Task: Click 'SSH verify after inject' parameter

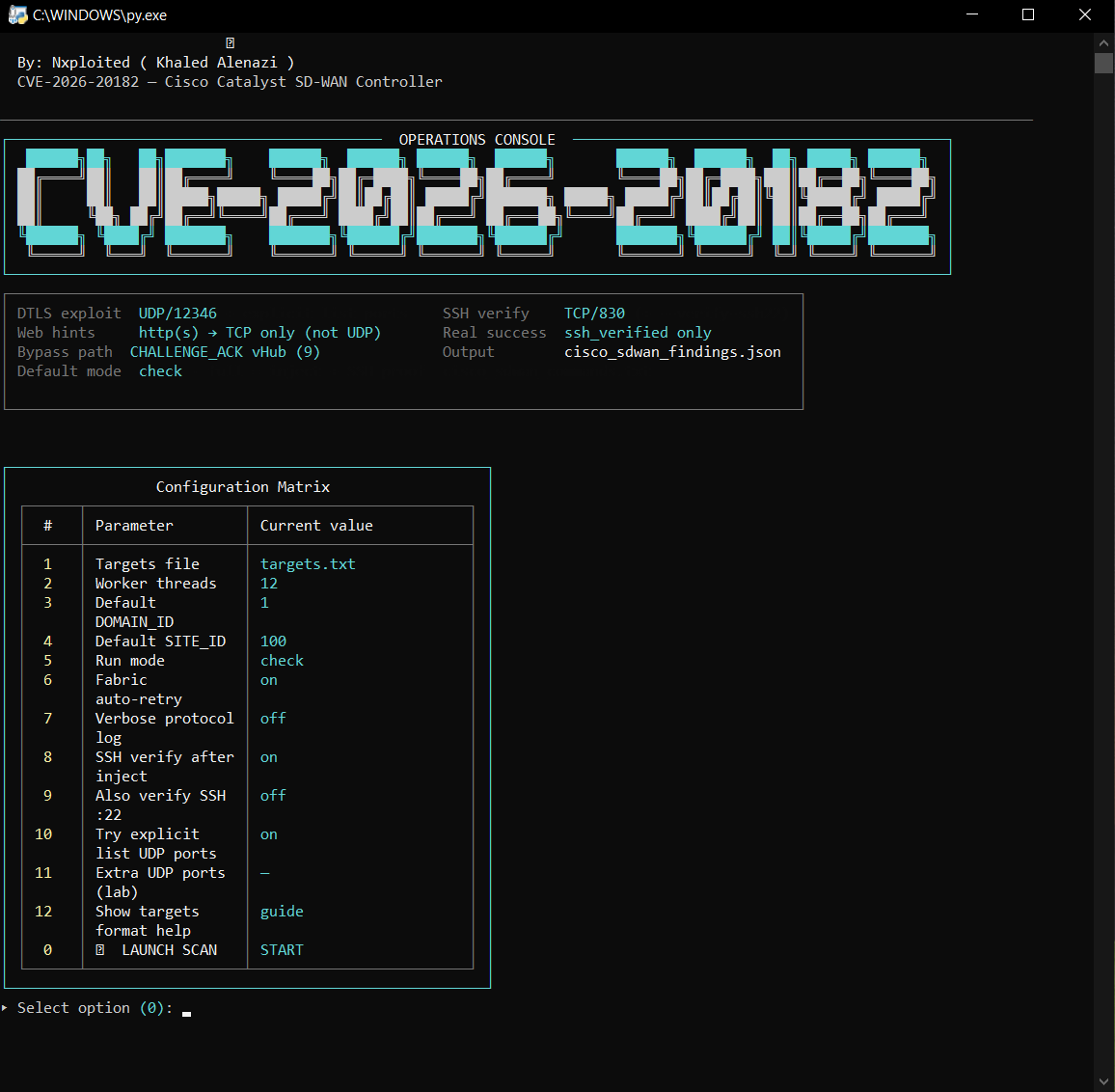Action: 164,766
